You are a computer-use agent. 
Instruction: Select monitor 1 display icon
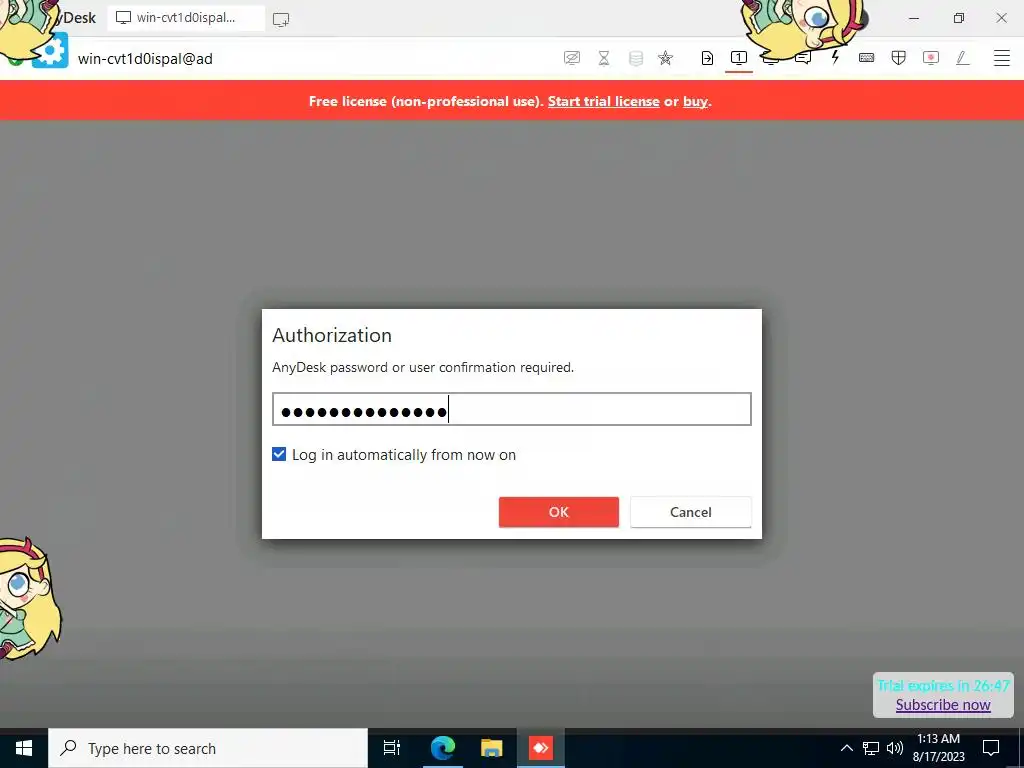739,58
